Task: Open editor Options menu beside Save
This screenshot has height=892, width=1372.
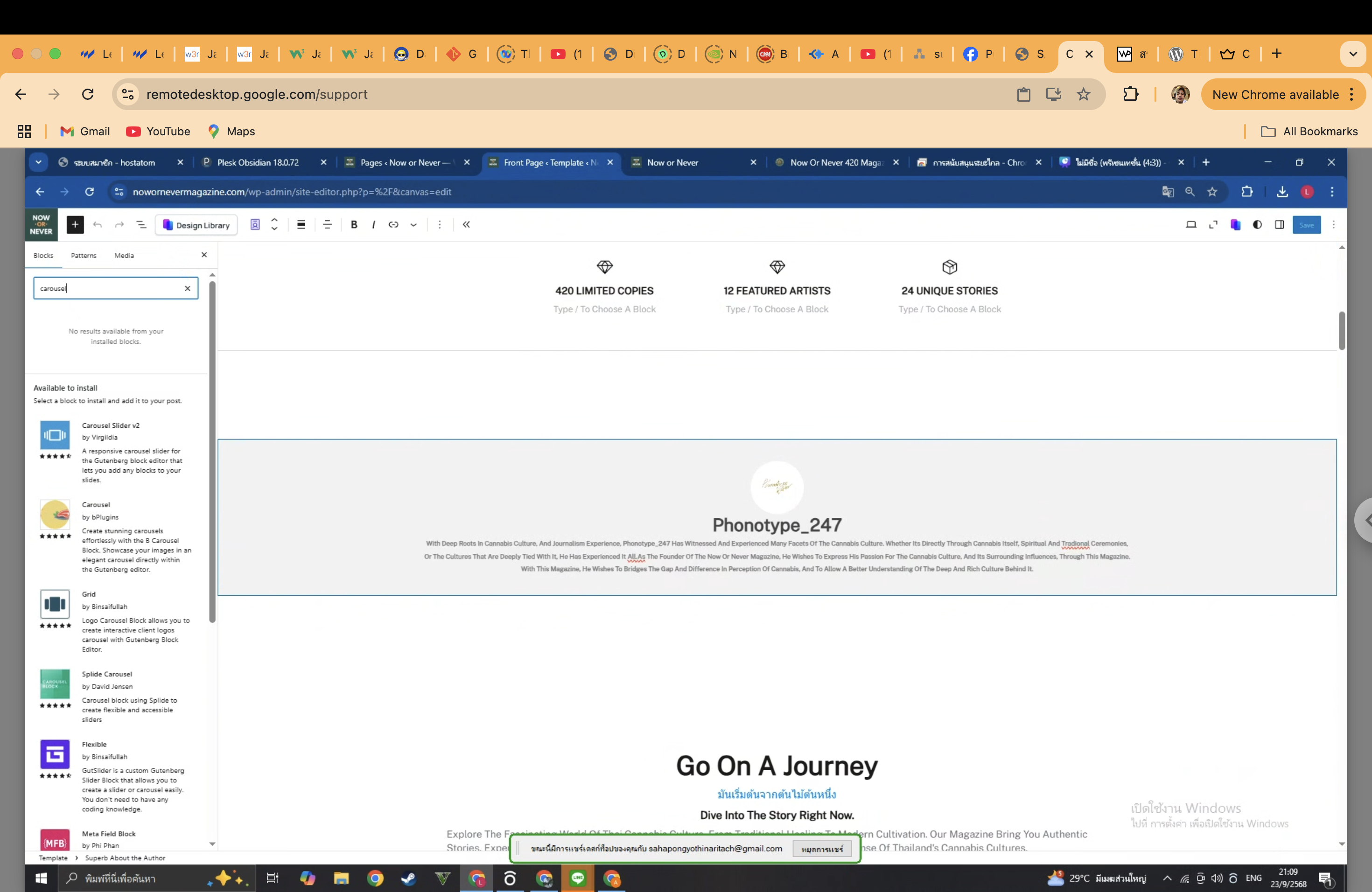Action: [x=1333, y=225]
